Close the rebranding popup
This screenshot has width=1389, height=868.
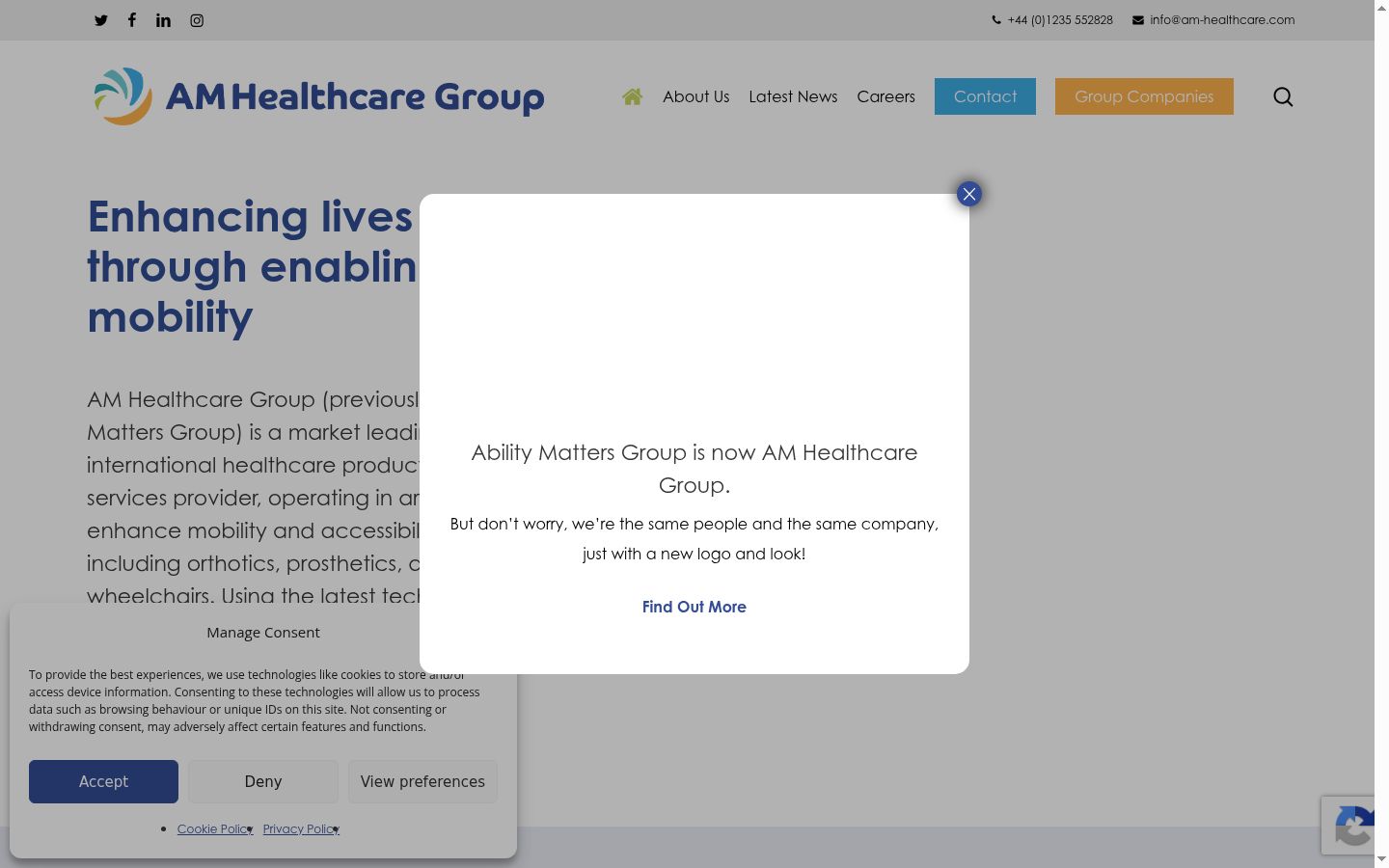pos(969,194)
